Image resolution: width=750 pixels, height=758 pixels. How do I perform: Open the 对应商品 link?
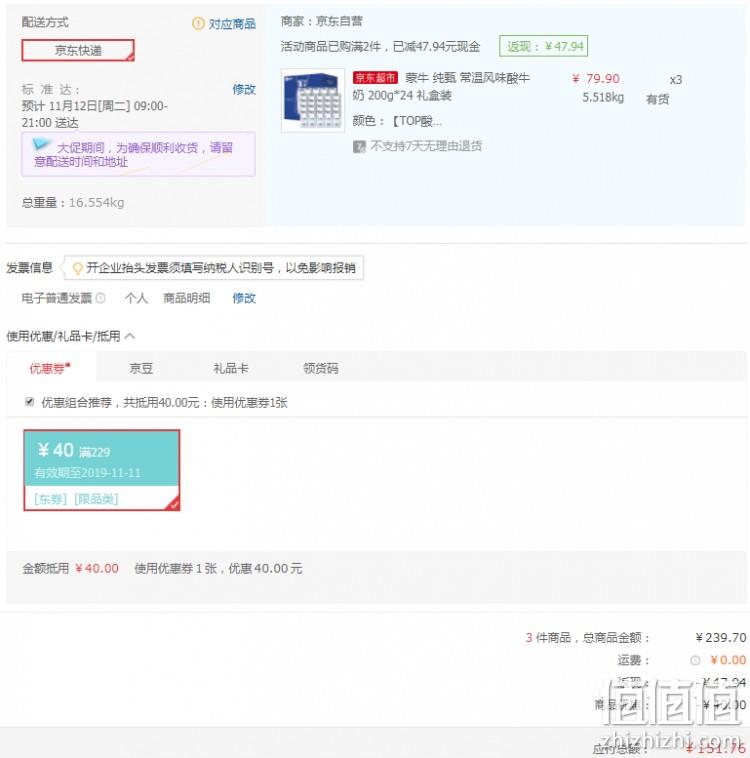tap(232, 24)
